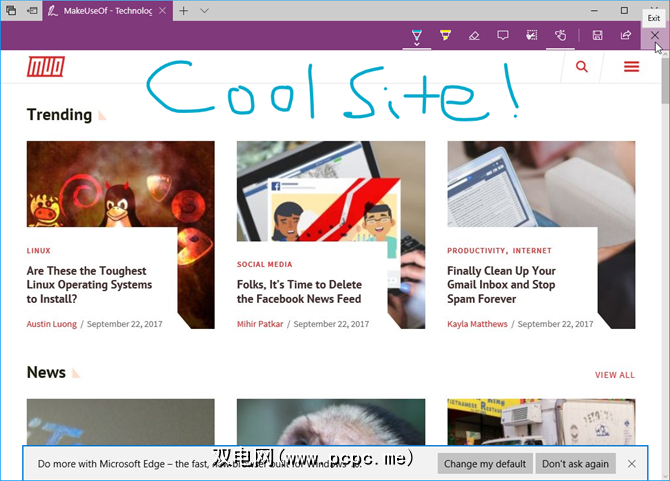Open the VIEW ALL news link
This screenshot has width=670, height=481.
[x=614, y=375]
